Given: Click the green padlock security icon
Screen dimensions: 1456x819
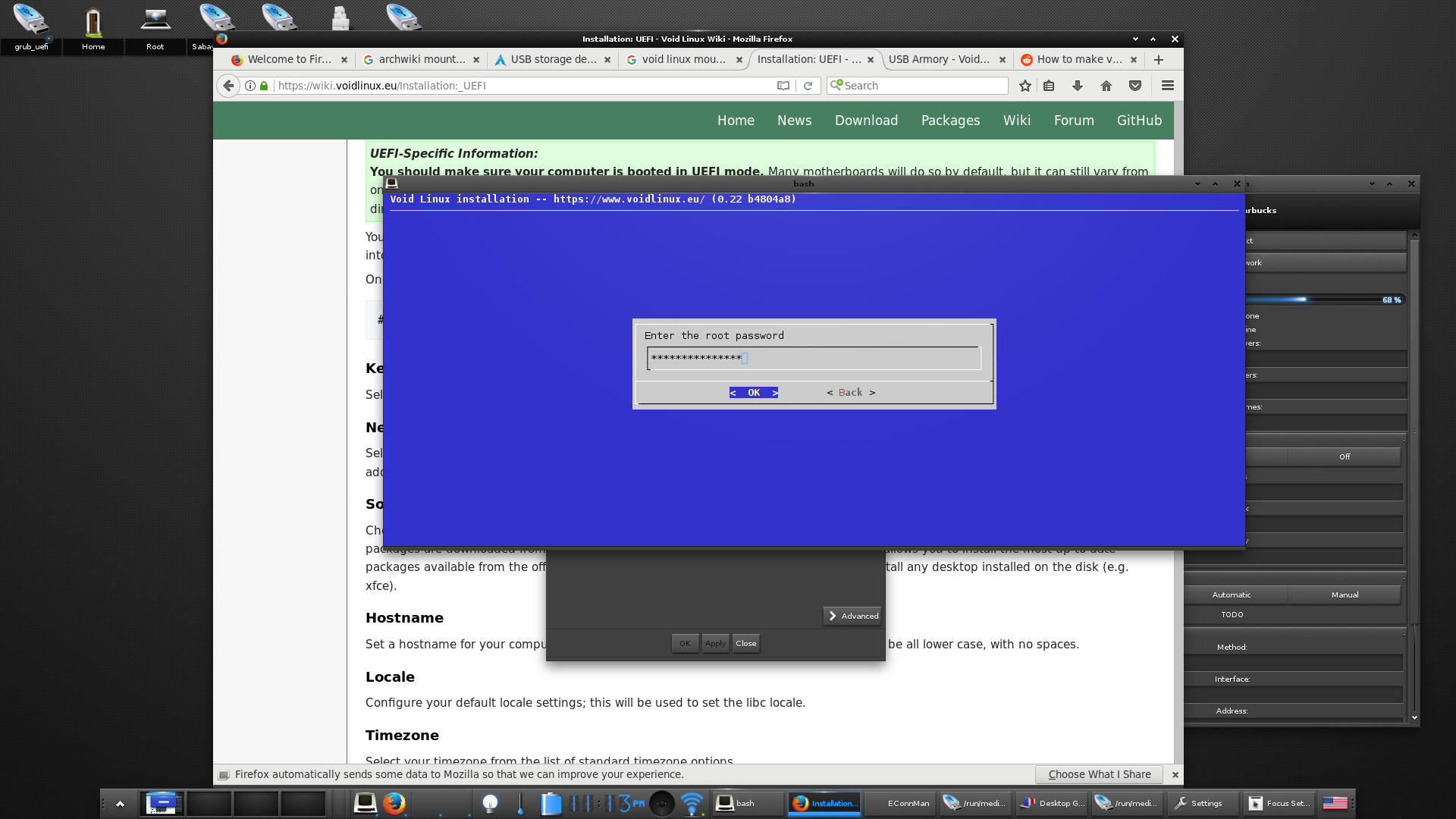Looking at the screenshot, I should click(x=264, y=86).
